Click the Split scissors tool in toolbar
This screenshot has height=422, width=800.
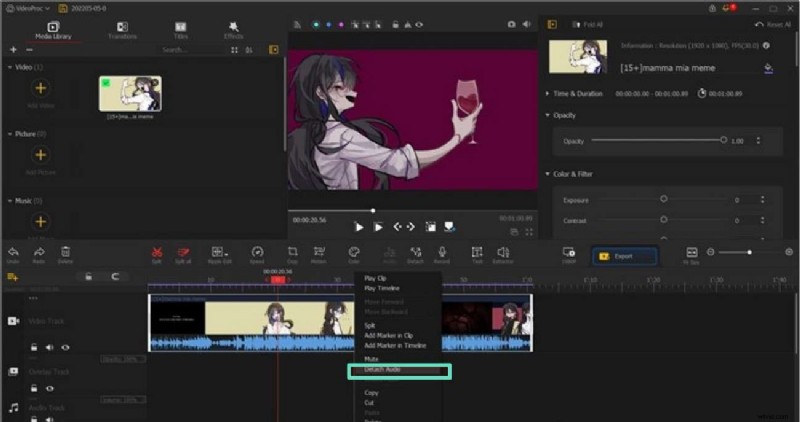[157, 253]
